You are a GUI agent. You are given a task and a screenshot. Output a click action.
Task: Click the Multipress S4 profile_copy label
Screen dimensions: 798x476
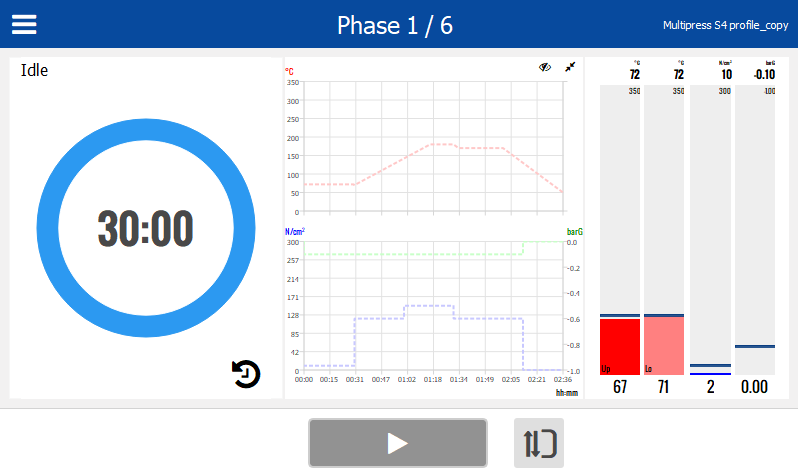724,25
